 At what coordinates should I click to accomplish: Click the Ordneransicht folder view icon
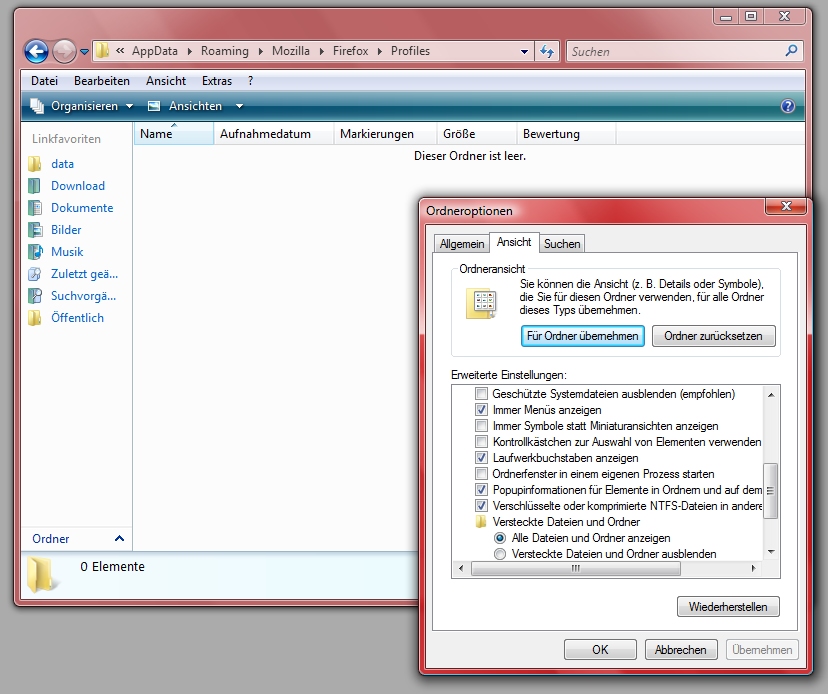tap(481, 304)
